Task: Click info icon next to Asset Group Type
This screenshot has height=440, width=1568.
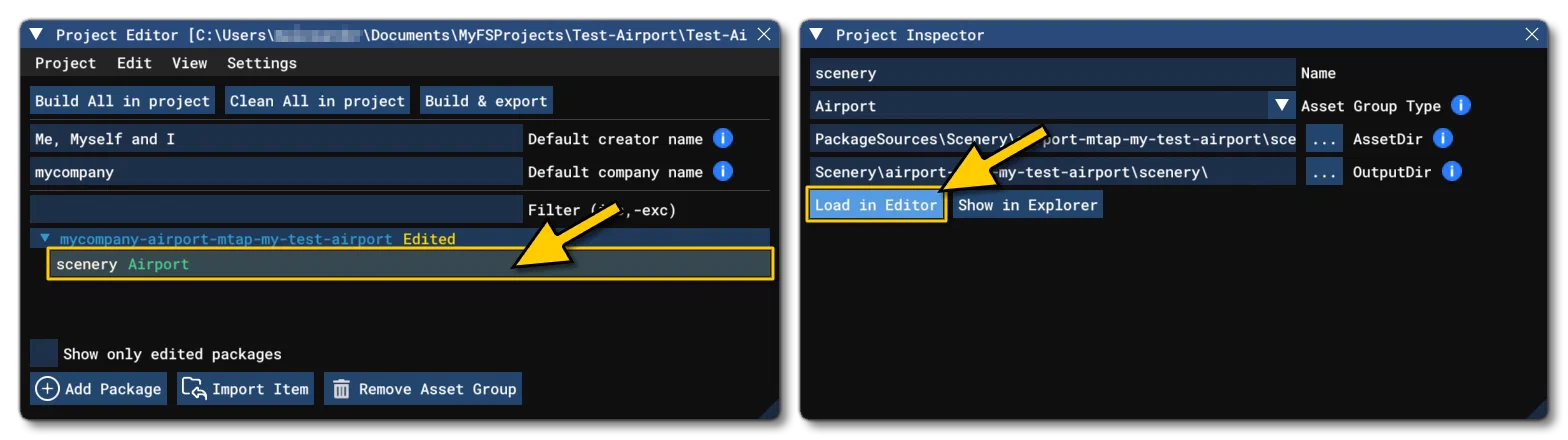Action: 1460,105
